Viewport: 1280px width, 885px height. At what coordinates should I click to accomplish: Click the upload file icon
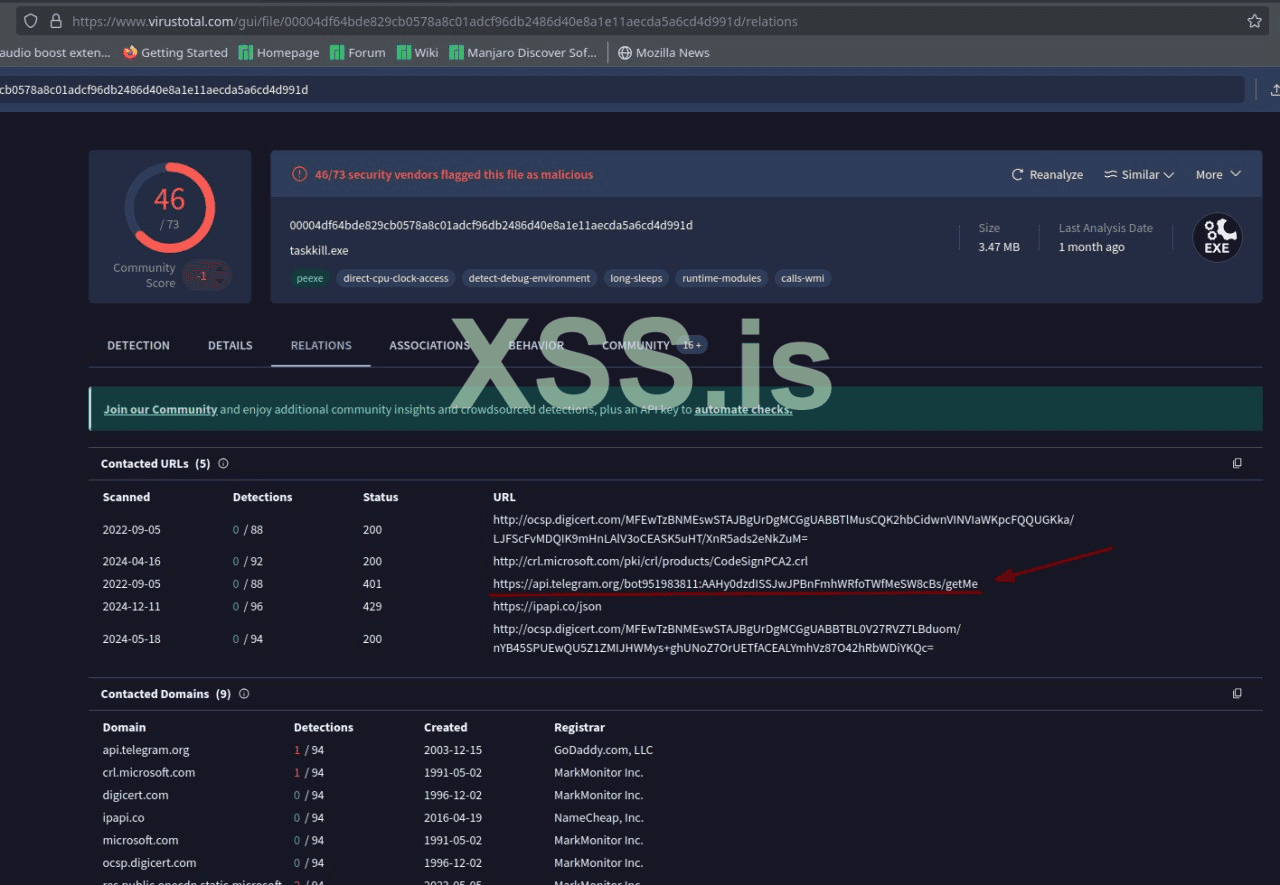pos(1274,90)
